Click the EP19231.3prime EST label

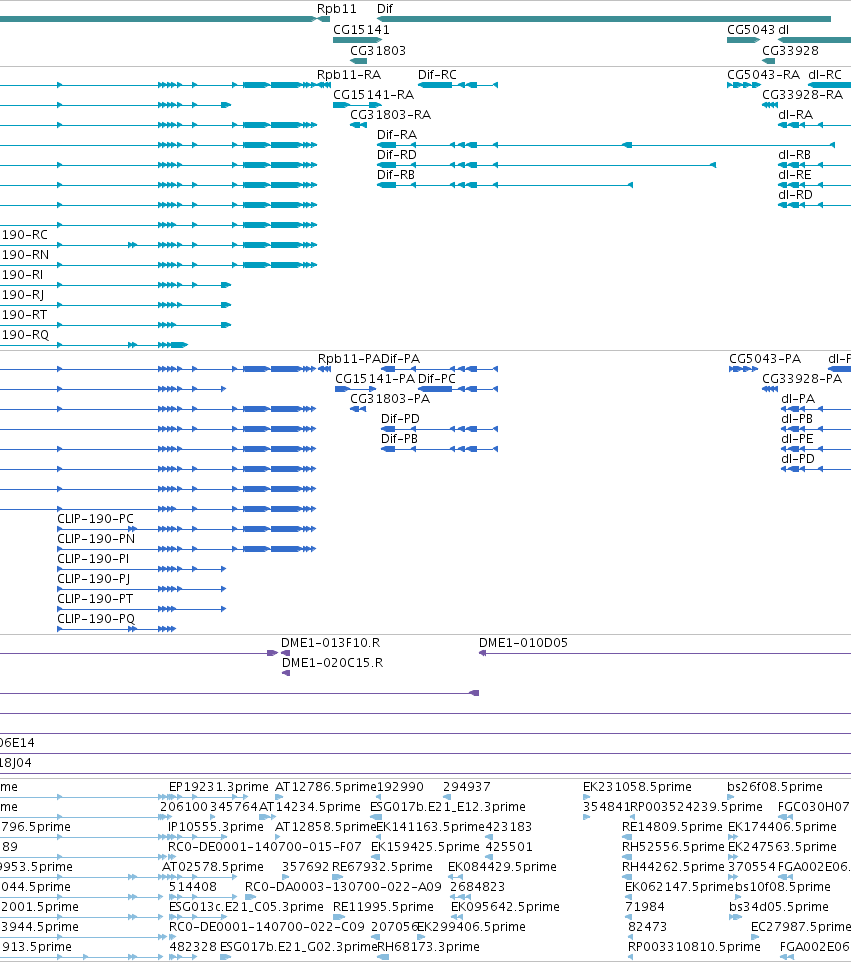click(x=218, y=787)
